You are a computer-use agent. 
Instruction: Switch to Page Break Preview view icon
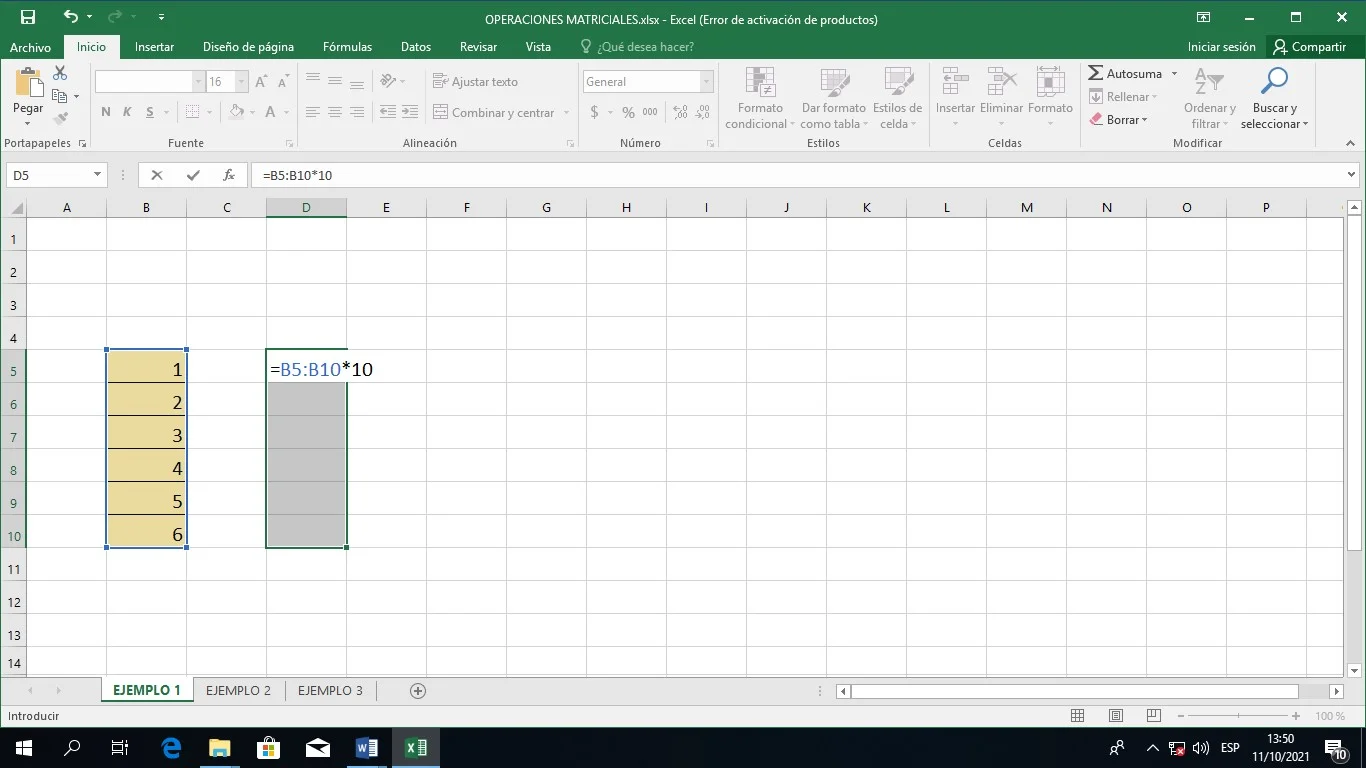(x=1153, y=716)
